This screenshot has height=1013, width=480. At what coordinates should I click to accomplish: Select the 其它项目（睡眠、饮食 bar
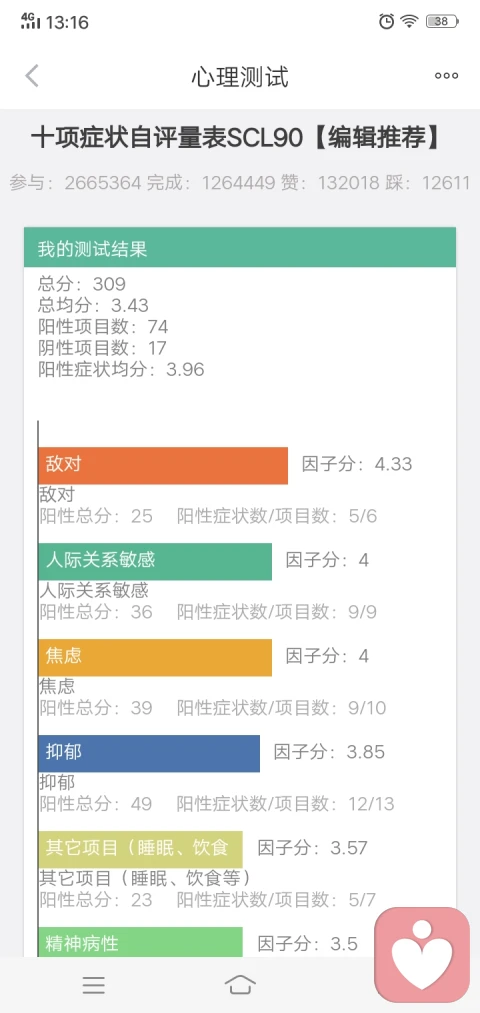tap(140, 850)
